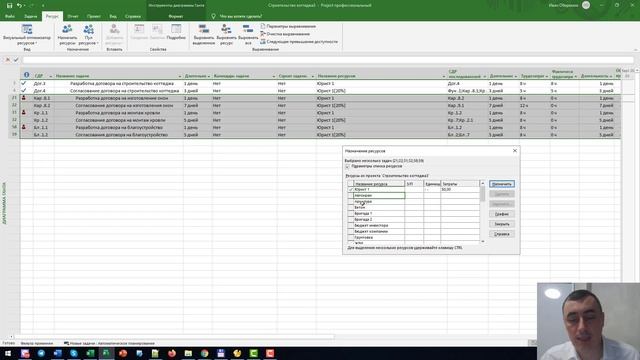Save project via quick access toolbar
Image resolution: width=640 pixels, height=360 pixels.
9,5
